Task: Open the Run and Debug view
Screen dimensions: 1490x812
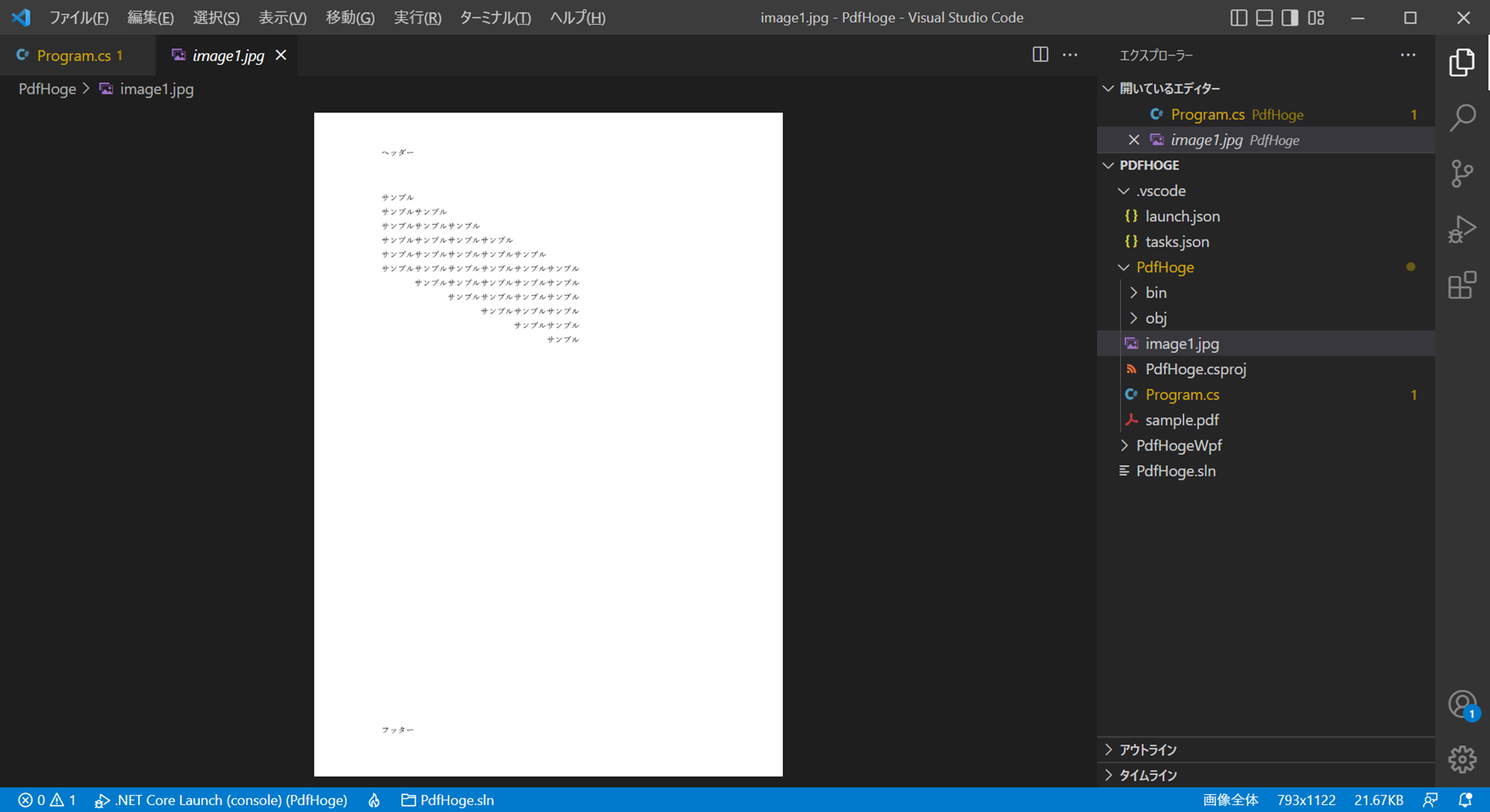Action: point(1462,230)
